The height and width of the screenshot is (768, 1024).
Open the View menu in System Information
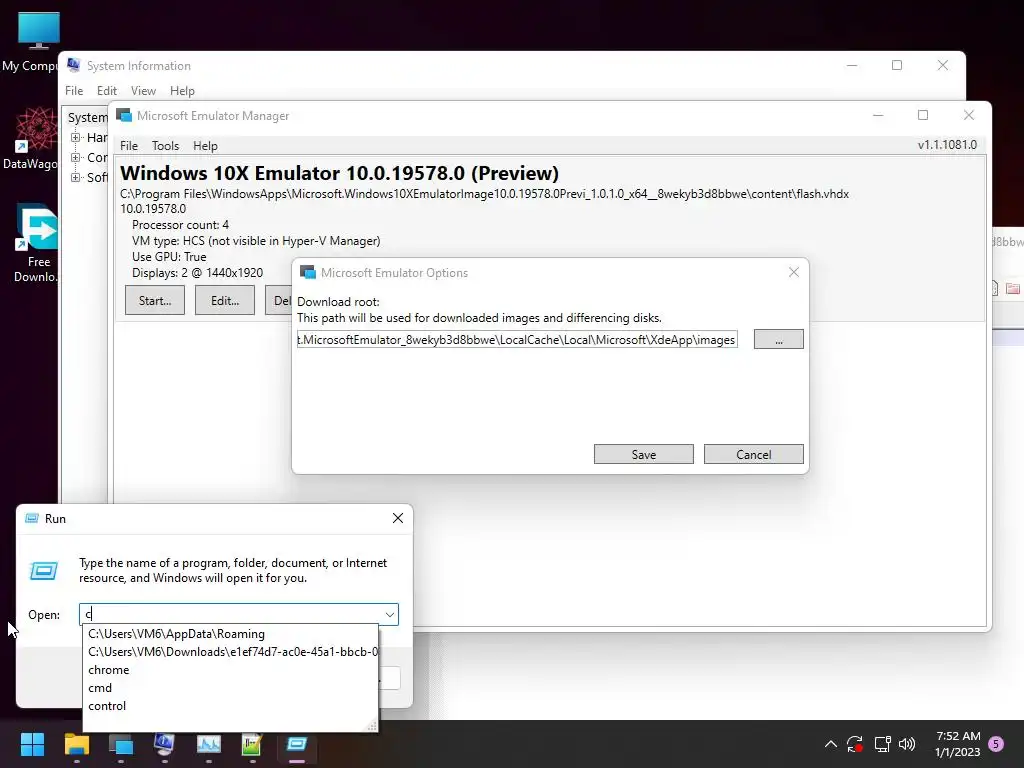click(143, 91)
